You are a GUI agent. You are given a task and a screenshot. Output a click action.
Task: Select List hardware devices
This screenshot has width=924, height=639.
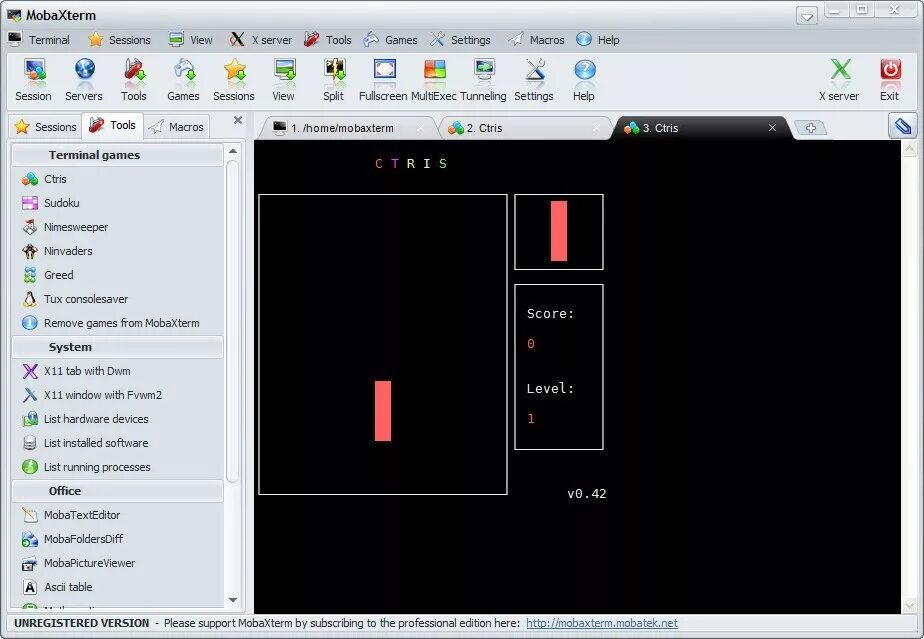pyautogui.click(x=85, y=419)
